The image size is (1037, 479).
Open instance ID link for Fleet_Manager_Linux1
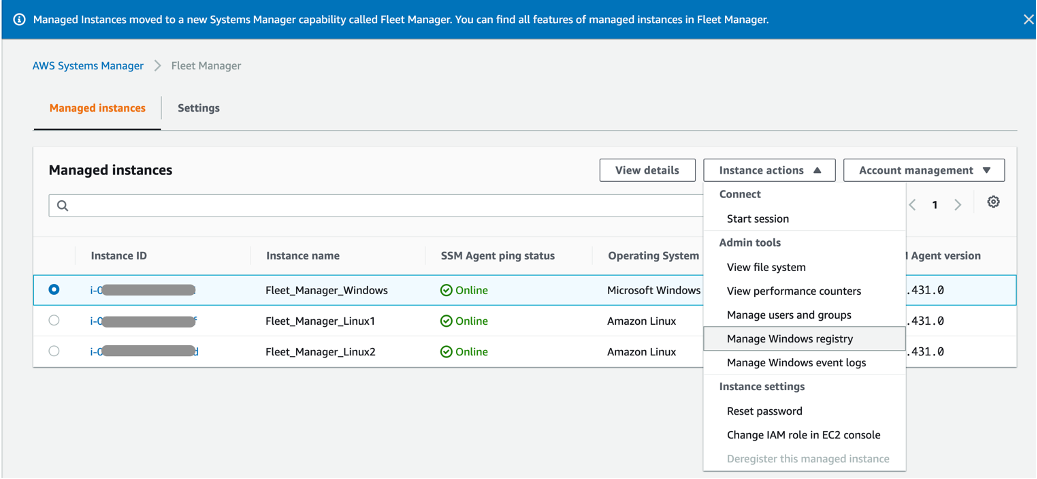[x=144, y=321]
